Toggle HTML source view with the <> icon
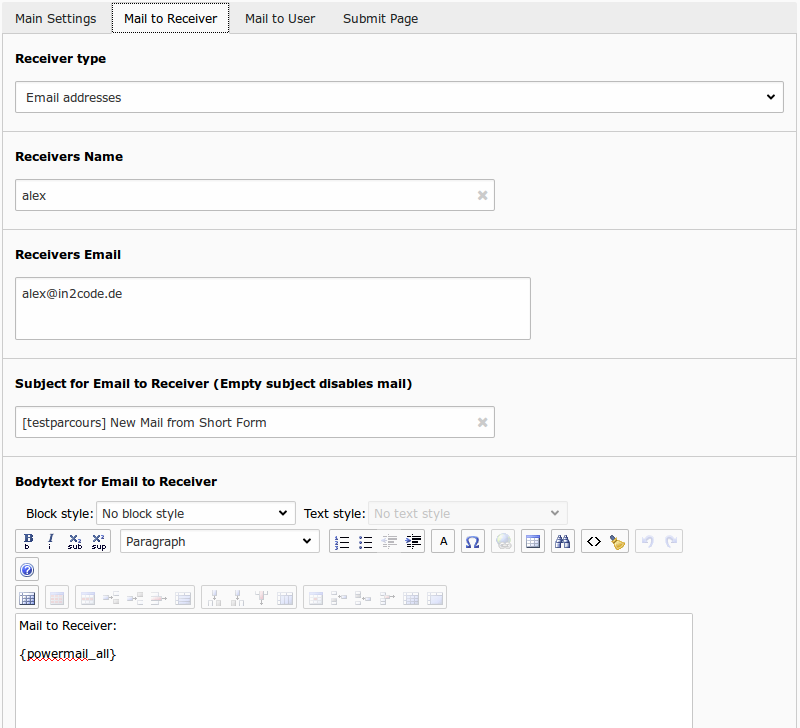Screen dimensions: 800x728 click(x=594, y=541)
